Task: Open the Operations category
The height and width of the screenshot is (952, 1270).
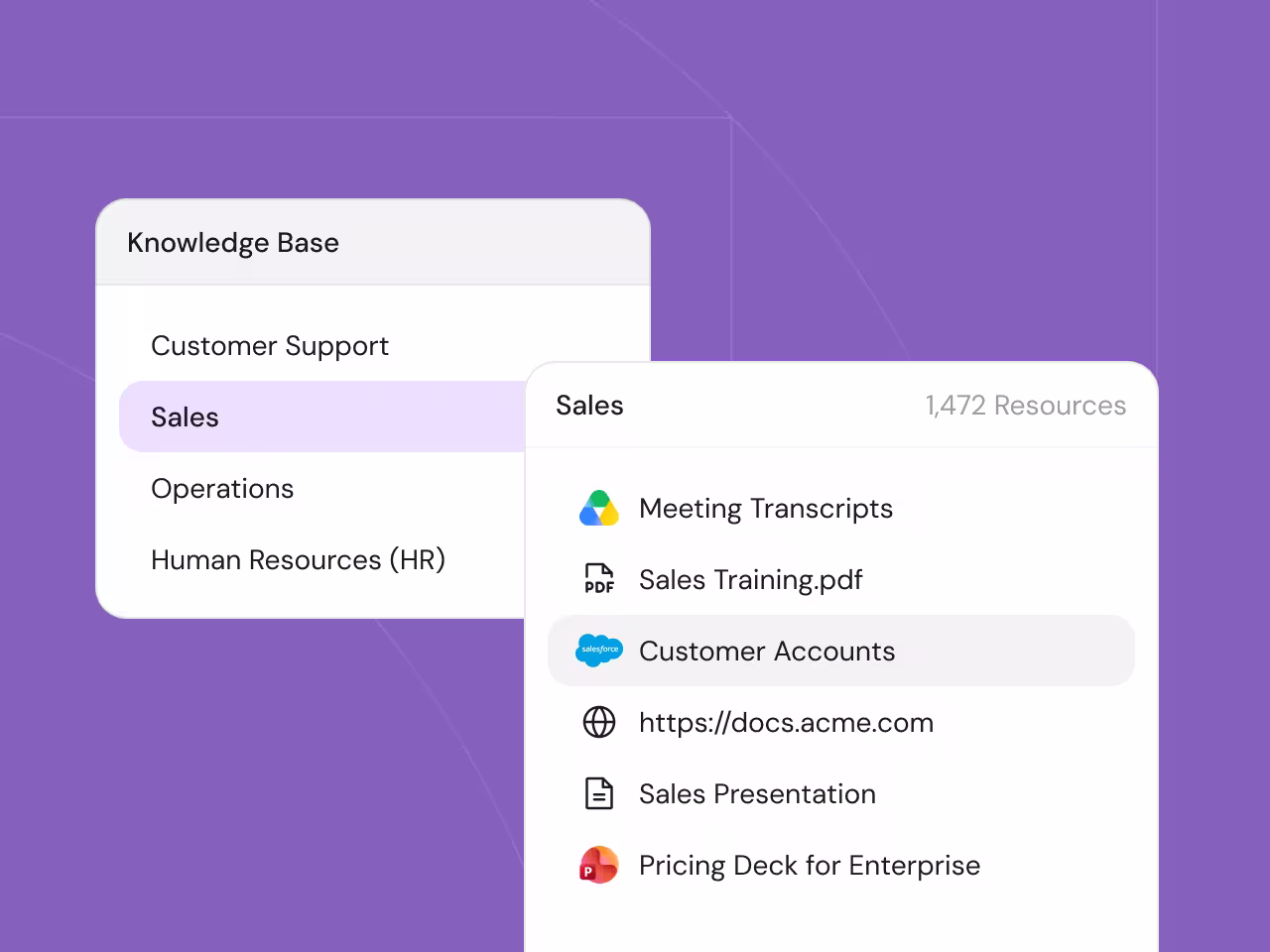Action: point(222,488)
